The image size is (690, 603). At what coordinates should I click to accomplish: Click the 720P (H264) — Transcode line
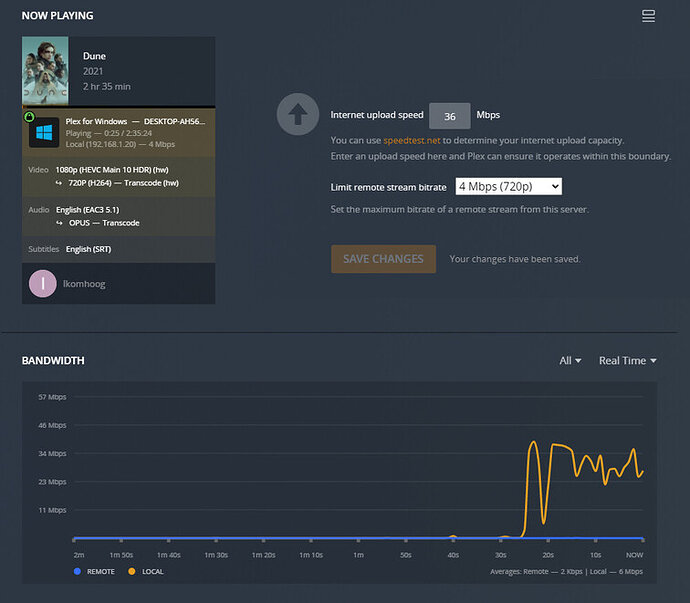click(x=123, y=183)
